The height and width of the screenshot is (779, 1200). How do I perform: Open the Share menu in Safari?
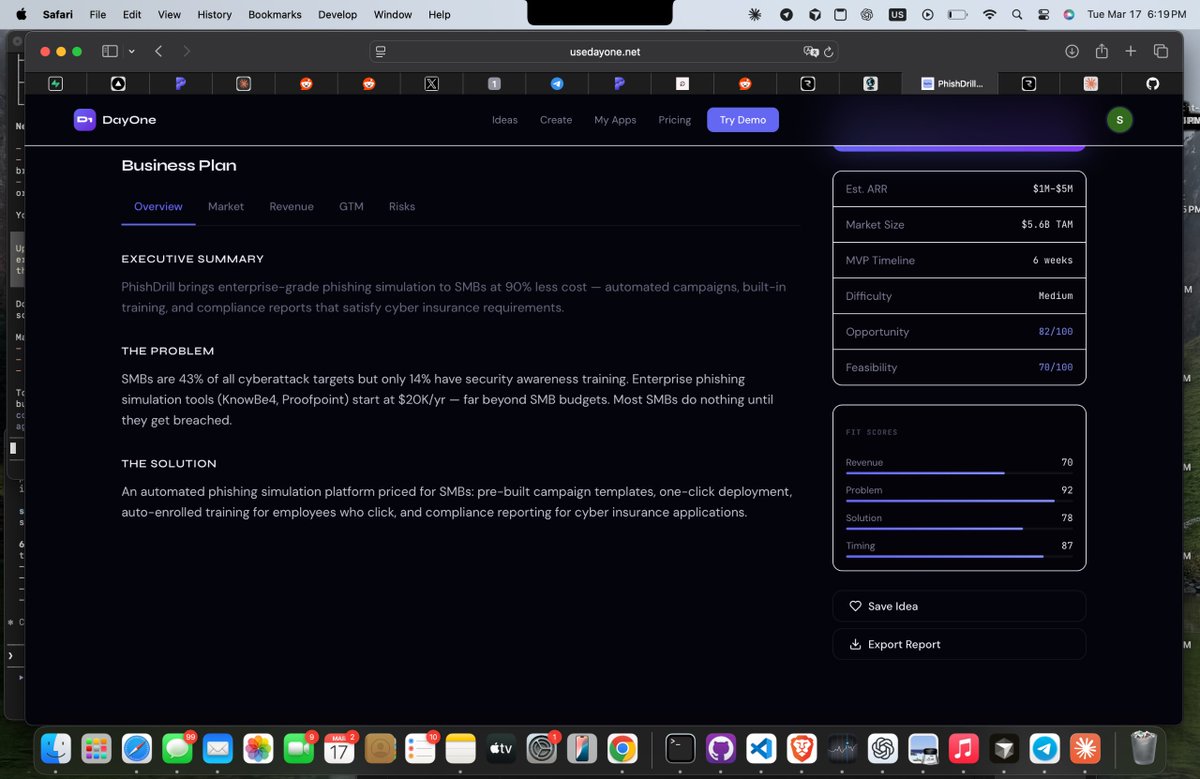1101,51
